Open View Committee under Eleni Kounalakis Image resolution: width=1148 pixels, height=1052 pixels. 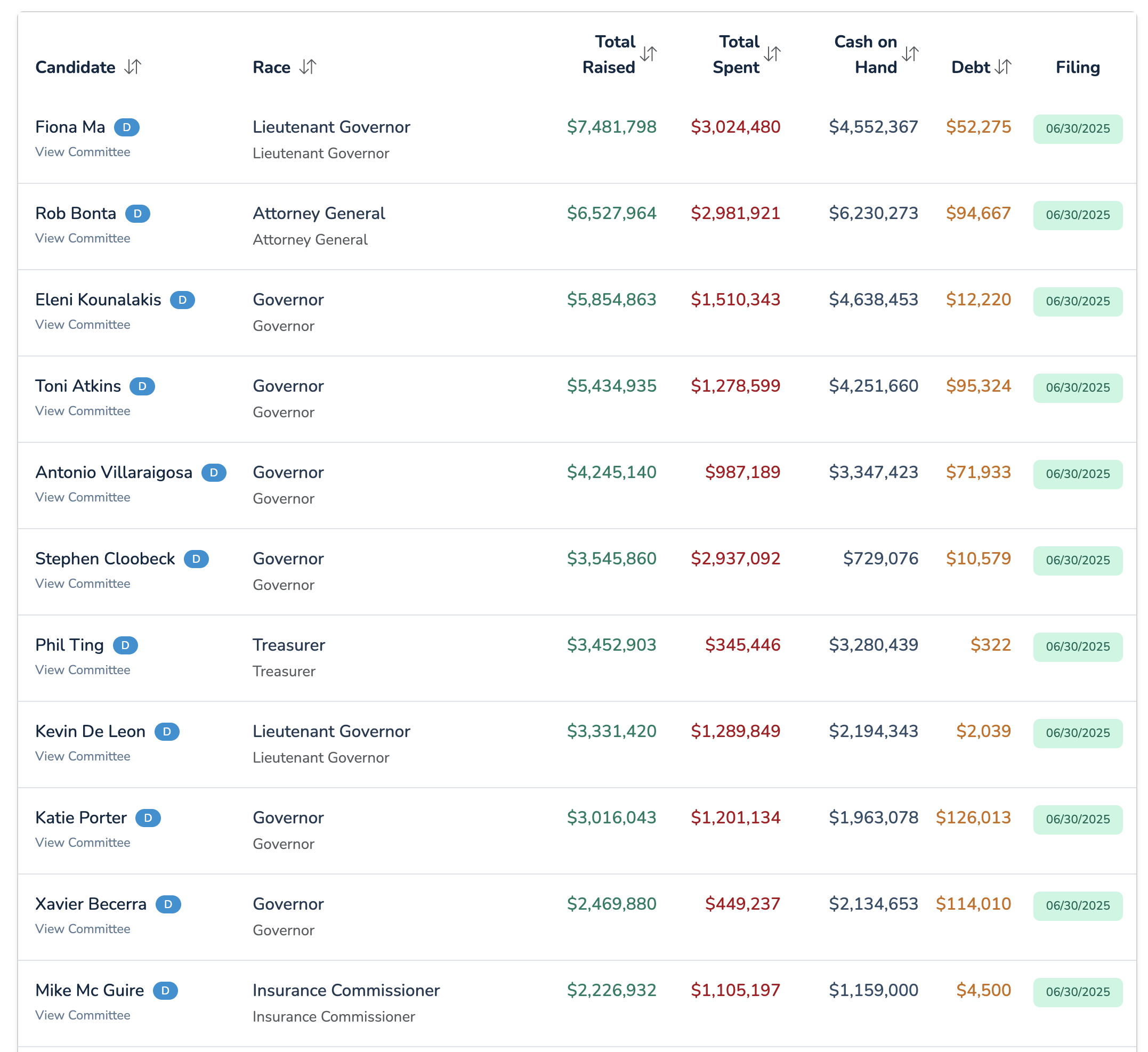[x=83, y=325]
